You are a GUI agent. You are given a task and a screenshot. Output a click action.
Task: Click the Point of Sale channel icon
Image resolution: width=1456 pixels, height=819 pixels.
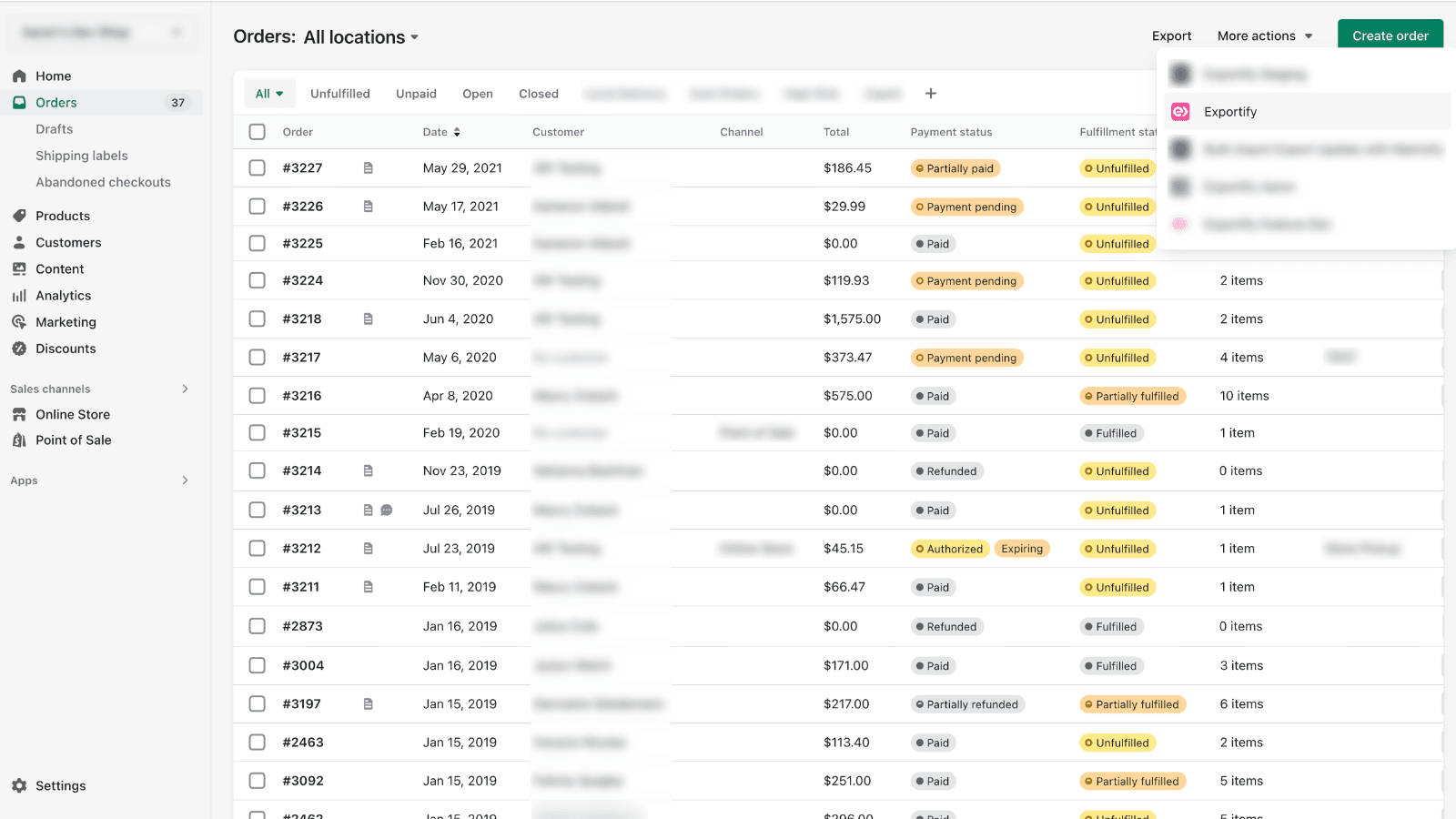[x=20, y=440]
